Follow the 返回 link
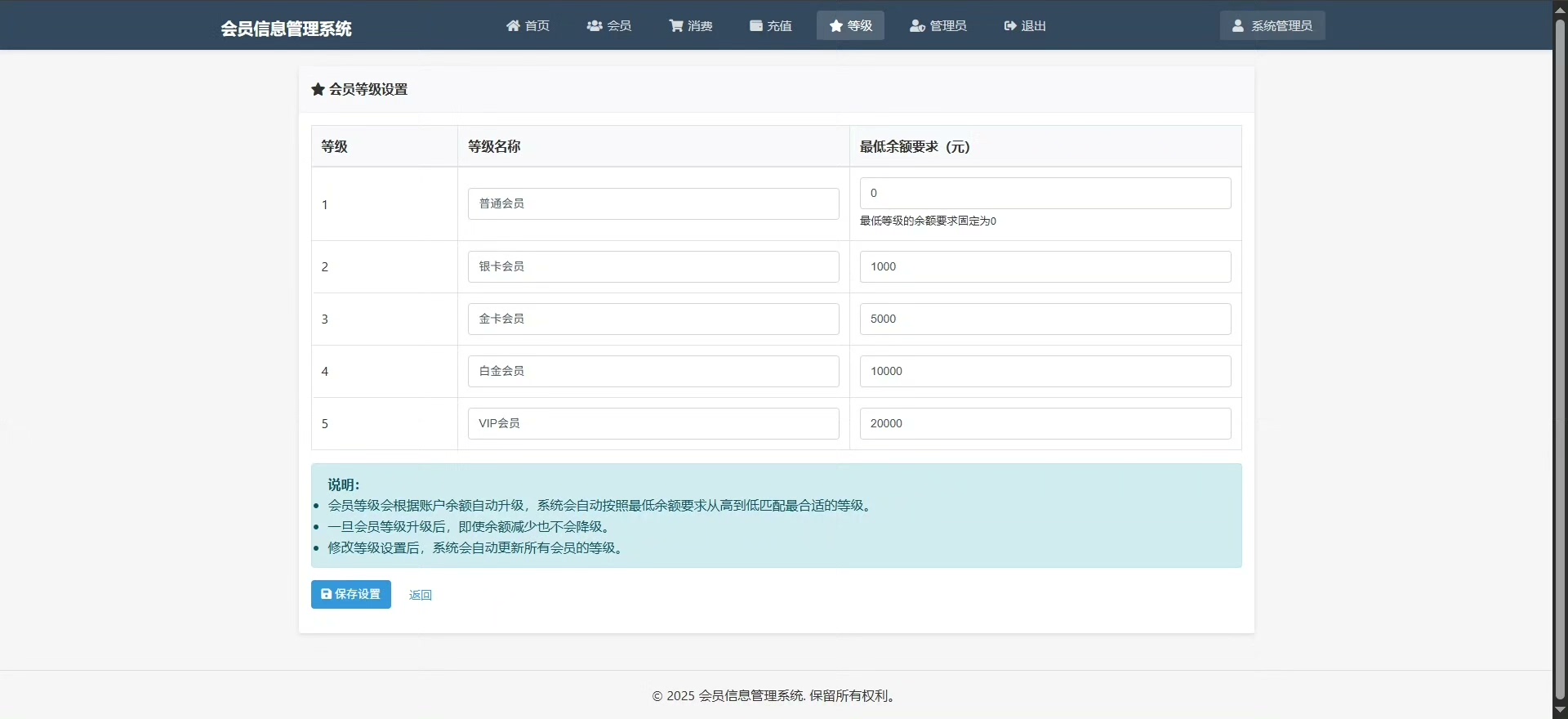1568x719 pixels. click(421, 595)
